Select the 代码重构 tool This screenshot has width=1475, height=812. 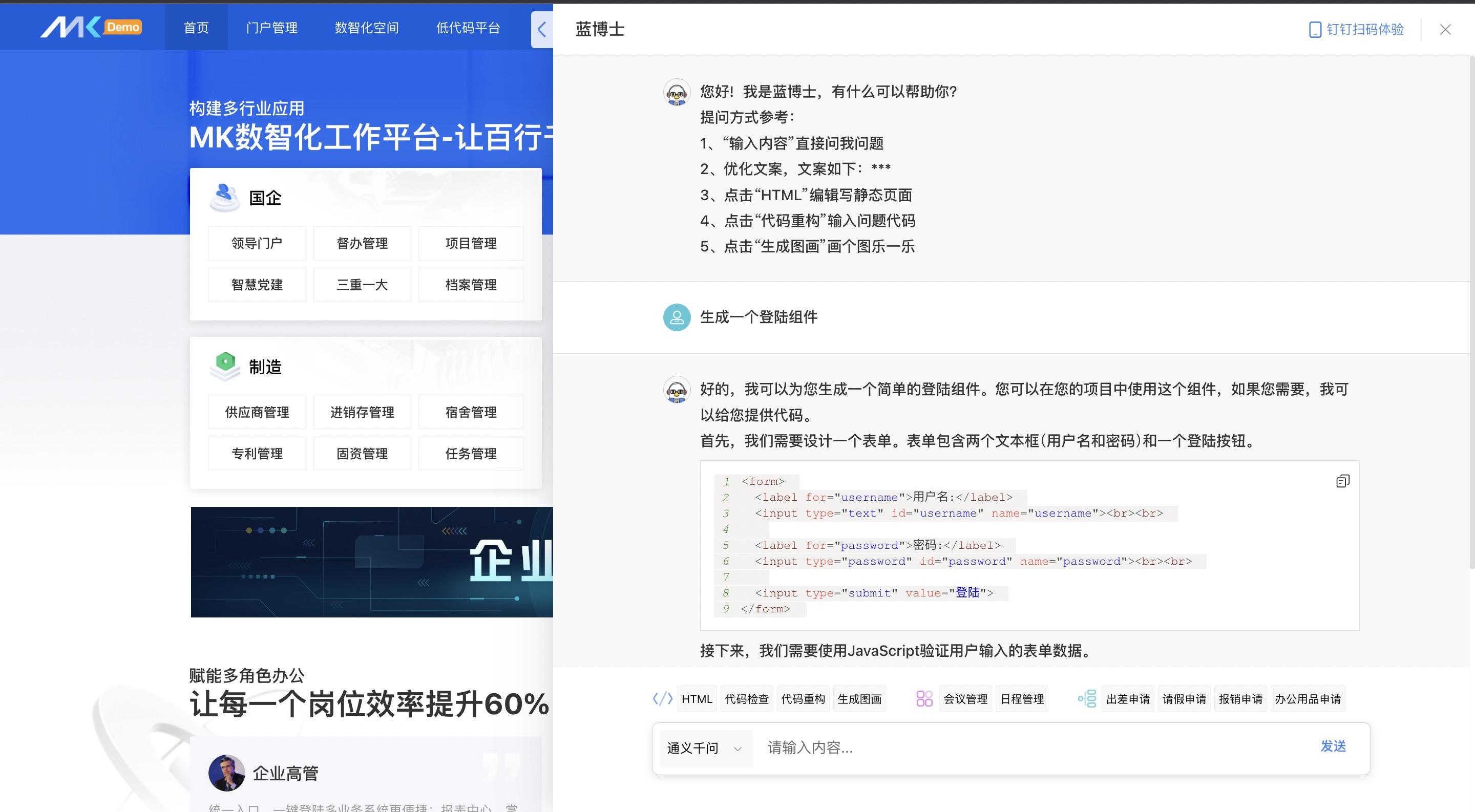pos(803,699)
